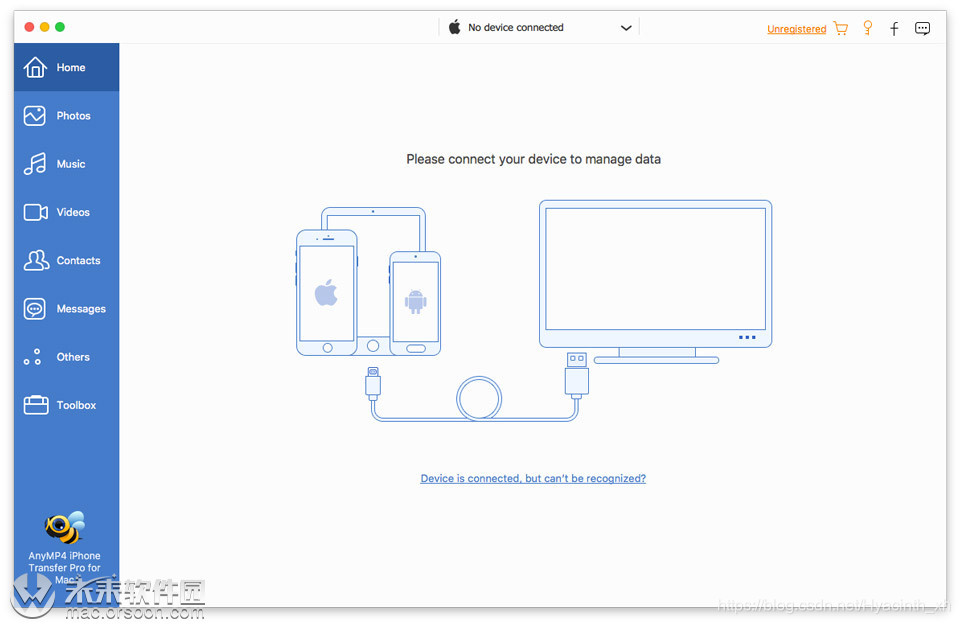Expand the device selector chevron
The image size is (960, 624).
[626, 28]
